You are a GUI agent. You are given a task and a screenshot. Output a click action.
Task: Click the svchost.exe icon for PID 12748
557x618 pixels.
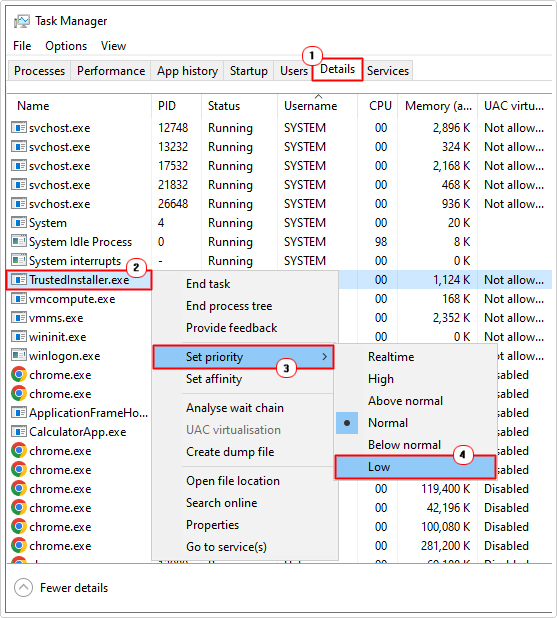pyautogui.click(x=19, y=127)
